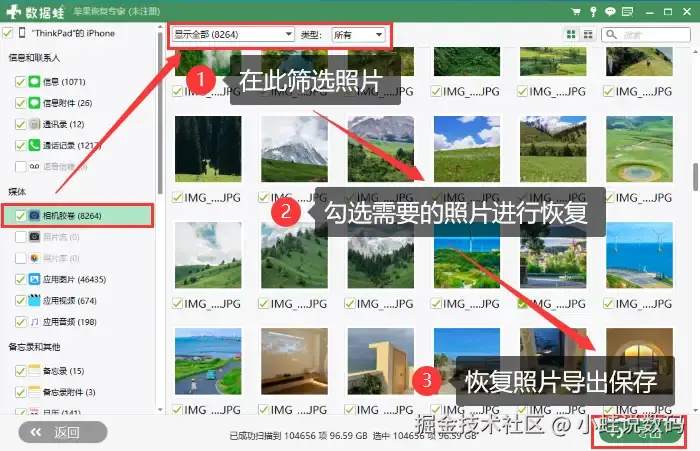Click the sidebar scrollbar up arrow
This screenshot has width=700, height=451.
pos(160,28)
